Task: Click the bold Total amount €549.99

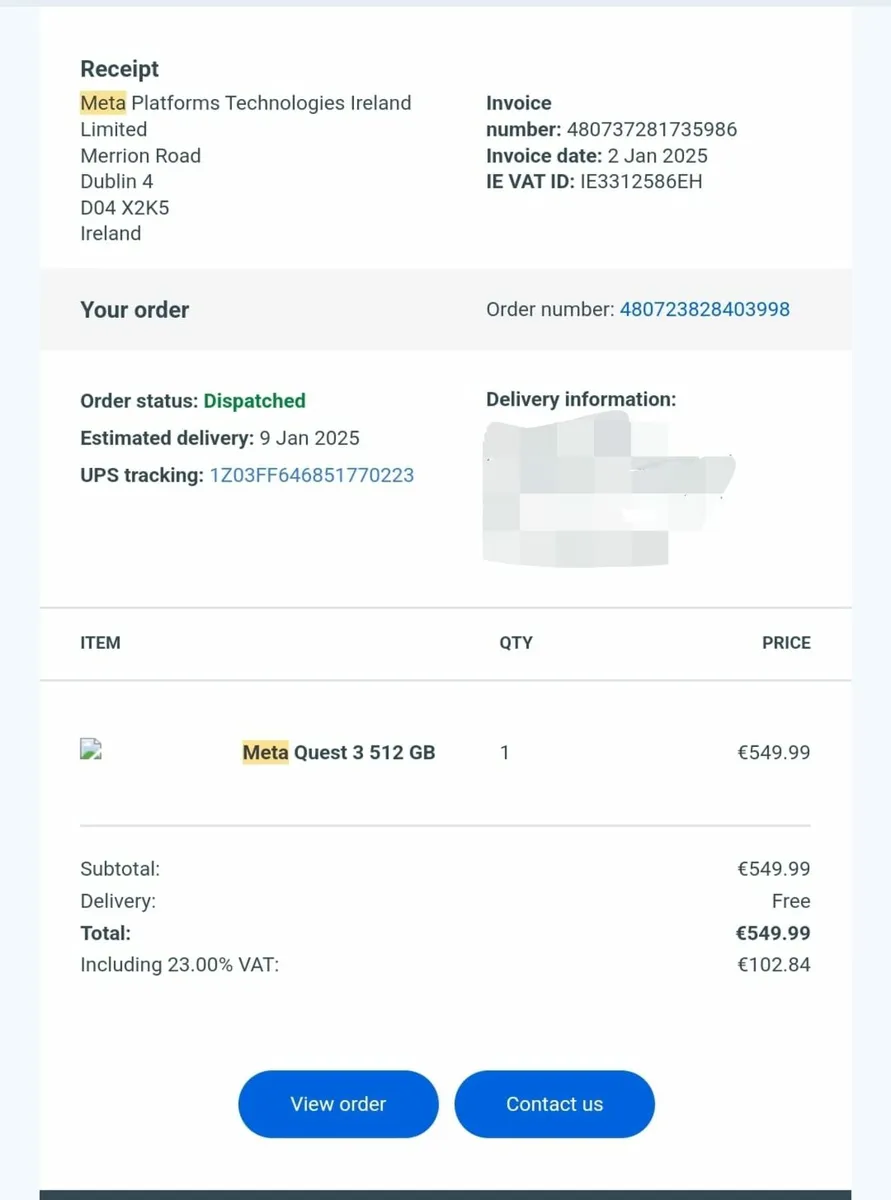Action: tap(773, 933)
